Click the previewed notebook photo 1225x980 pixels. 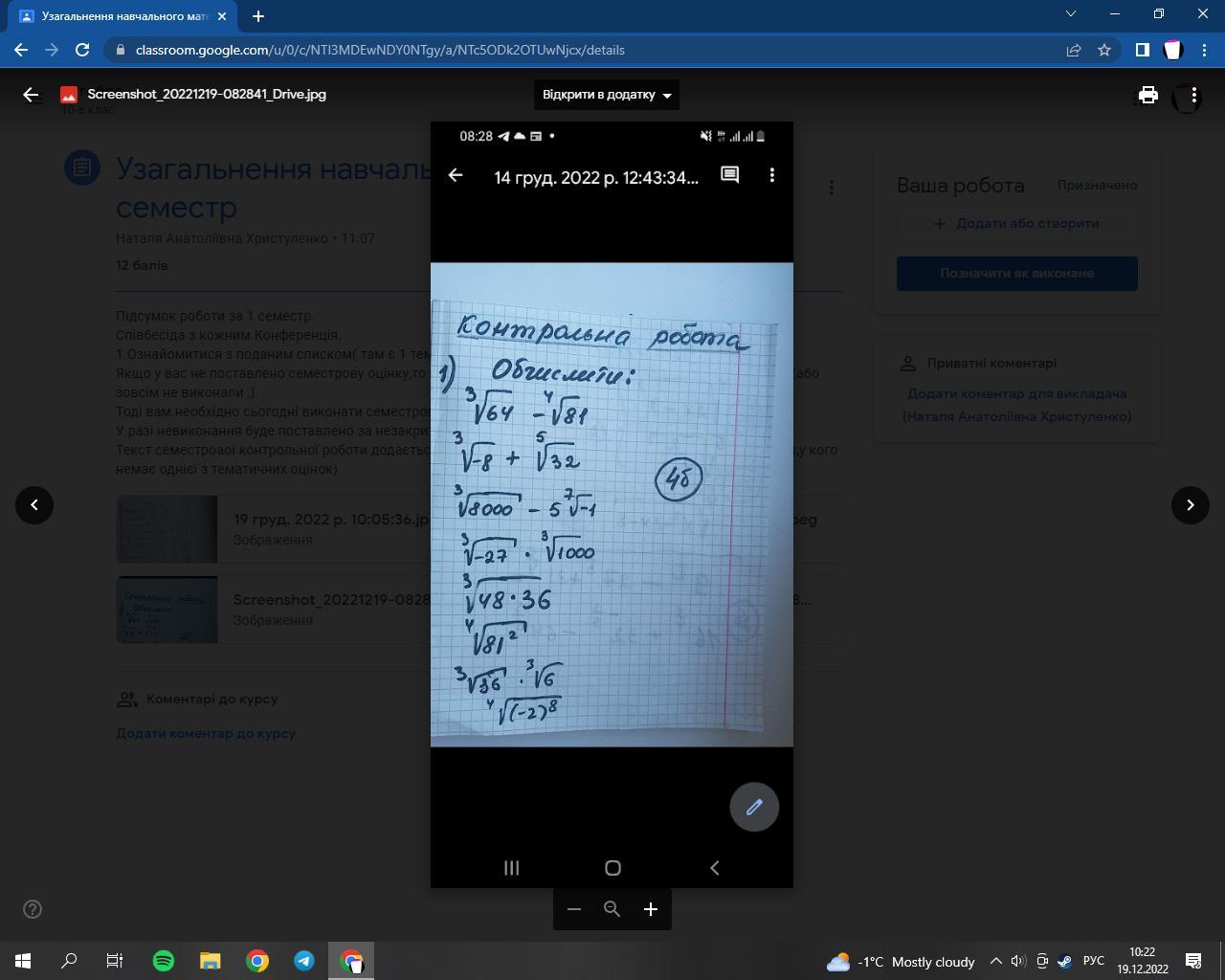(x=612, y=504)
